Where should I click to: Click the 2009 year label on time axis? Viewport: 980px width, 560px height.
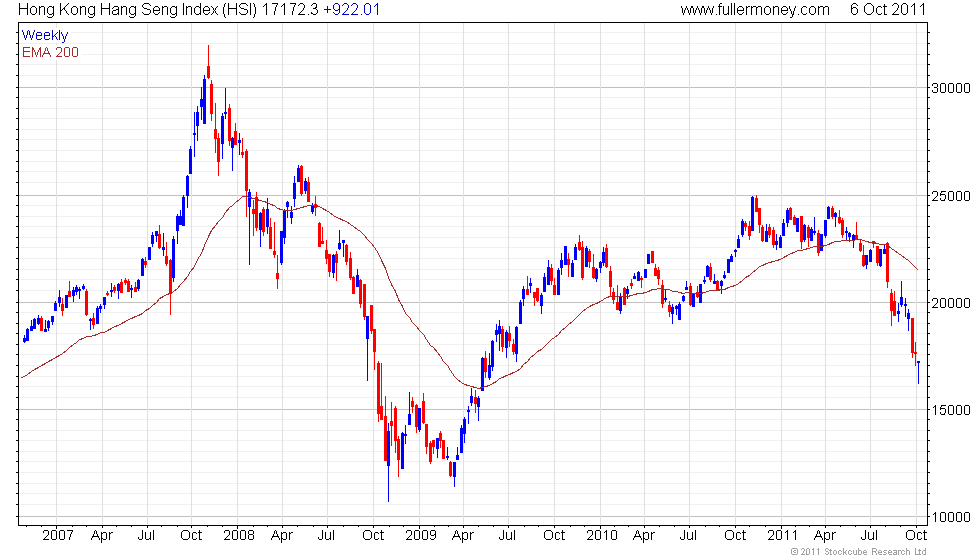tap(421, 535)
